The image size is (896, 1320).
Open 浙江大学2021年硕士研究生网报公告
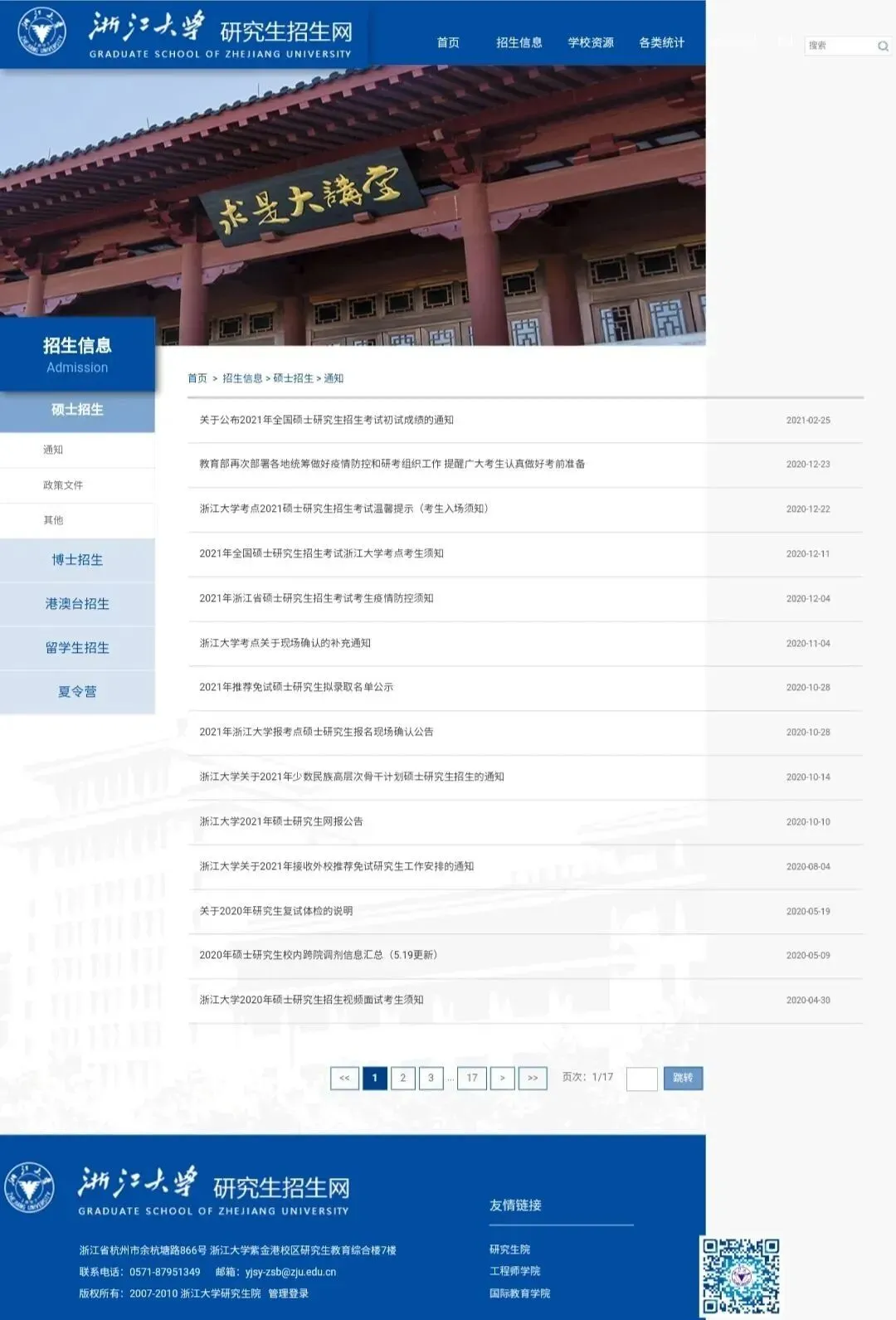pyautogui.click(x=281, y=821)
